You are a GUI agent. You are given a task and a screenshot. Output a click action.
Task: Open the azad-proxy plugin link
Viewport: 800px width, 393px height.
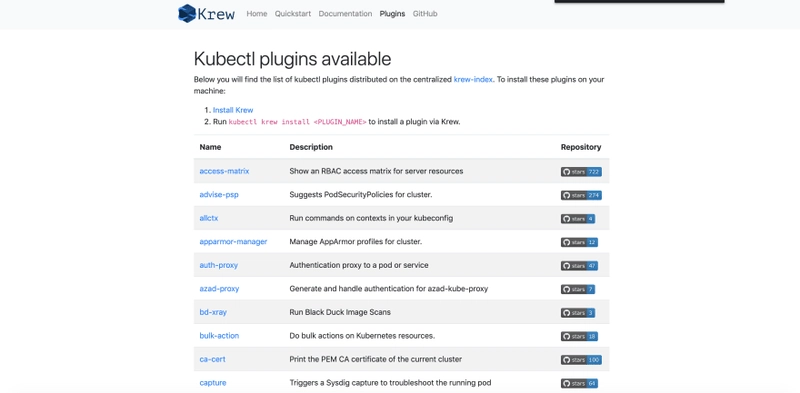coord(219,289)
